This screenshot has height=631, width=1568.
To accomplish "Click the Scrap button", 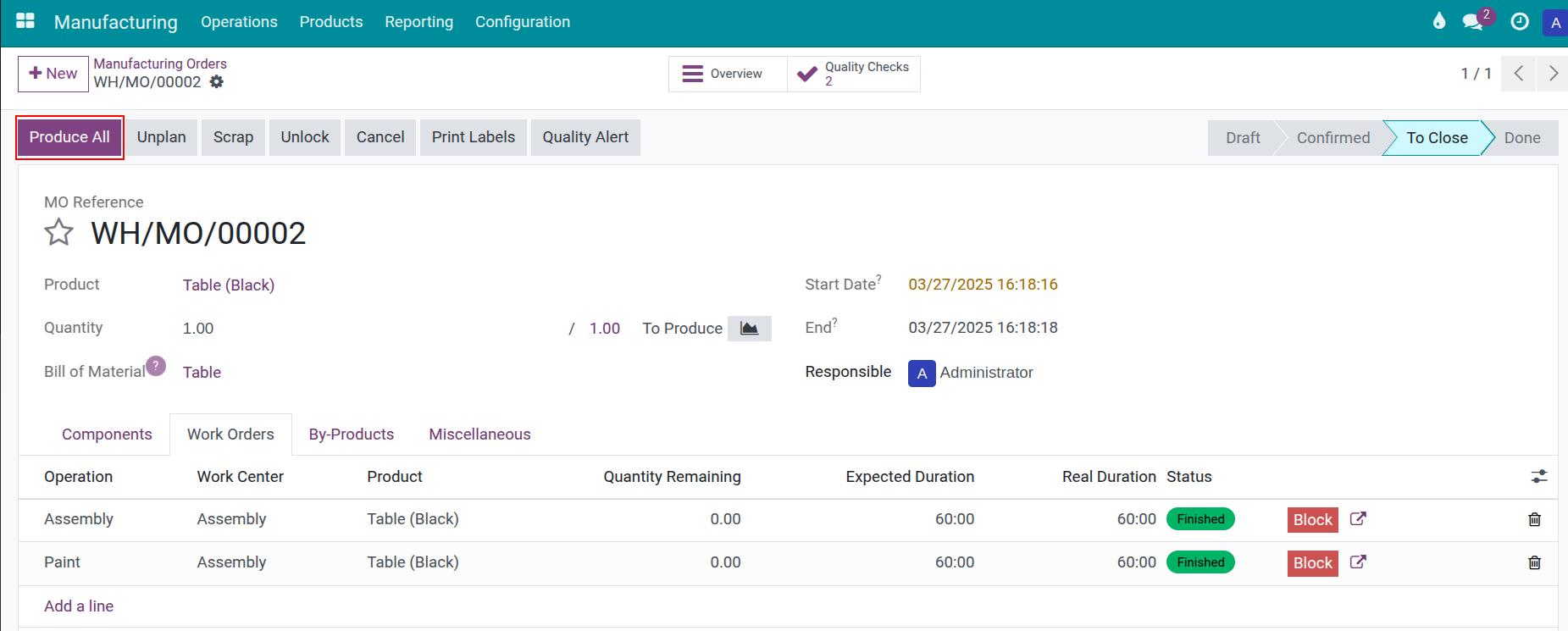I will [x=233, y=137].
